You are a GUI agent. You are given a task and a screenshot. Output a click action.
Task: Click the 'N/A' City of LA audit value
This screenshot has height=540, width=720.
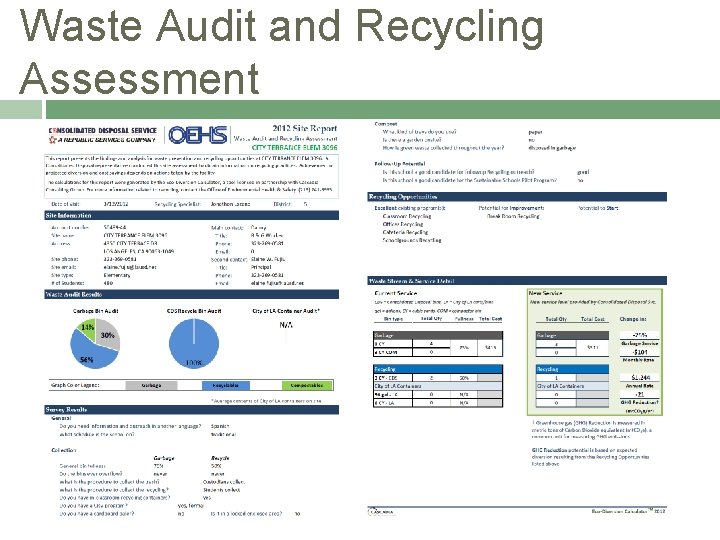pos(286,325)
